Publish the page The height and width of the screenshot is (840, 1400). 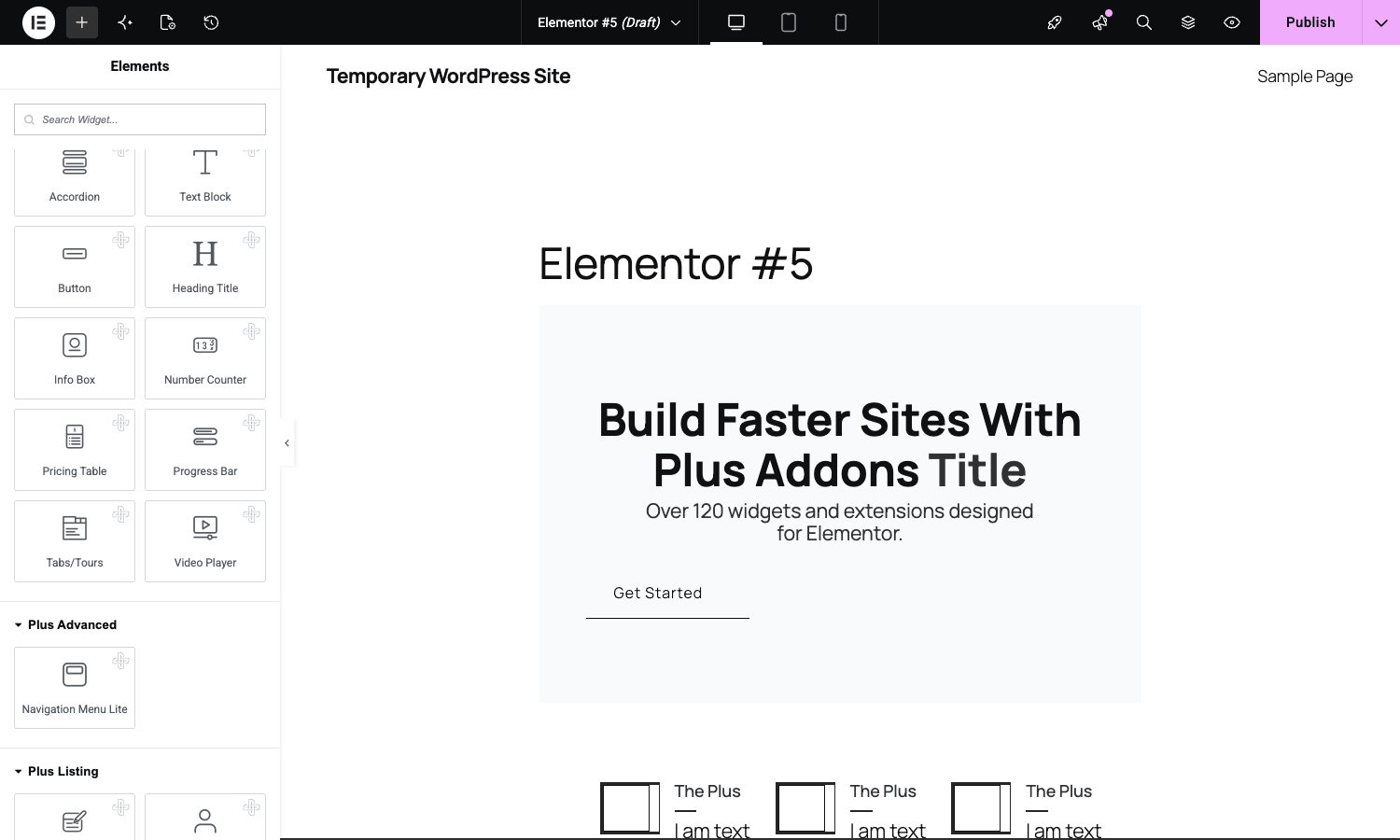(x=1310, y=22)
